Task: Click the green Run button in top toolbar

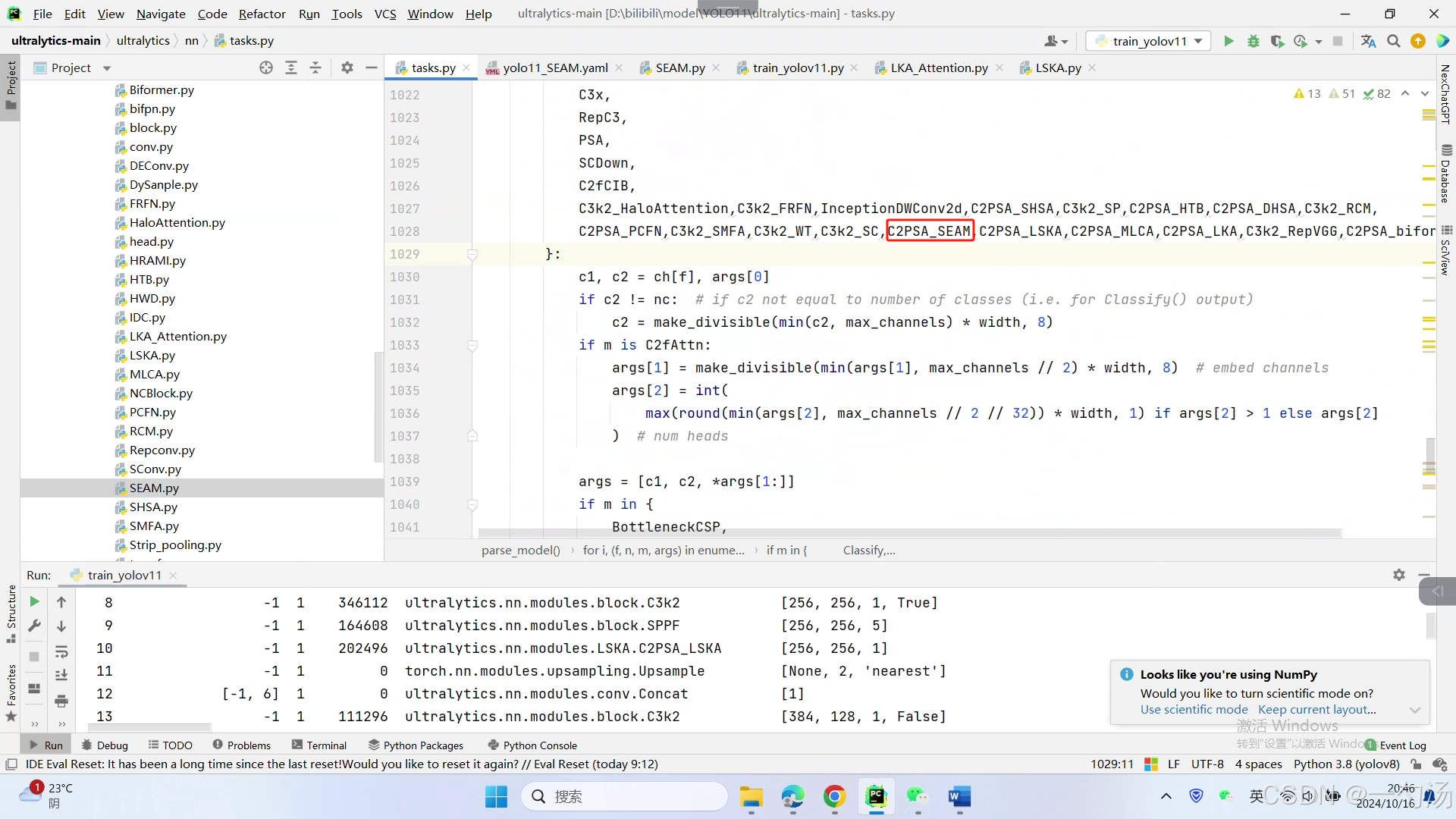Action: (x=1228, y=41)
